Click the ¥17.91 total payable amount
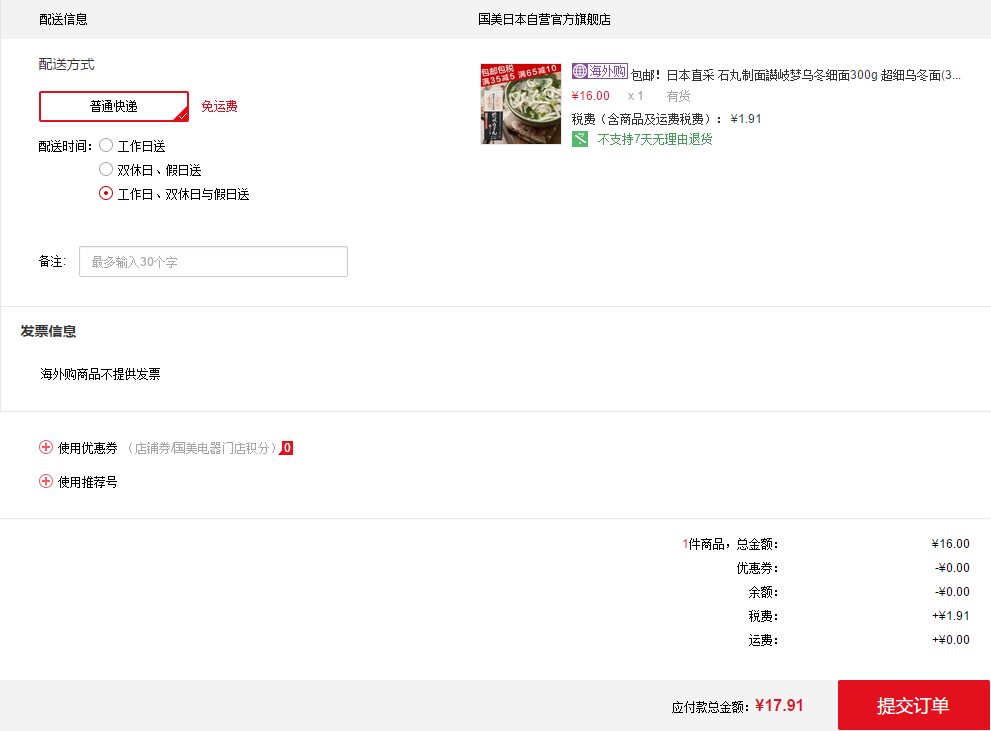 click(779, 705)
